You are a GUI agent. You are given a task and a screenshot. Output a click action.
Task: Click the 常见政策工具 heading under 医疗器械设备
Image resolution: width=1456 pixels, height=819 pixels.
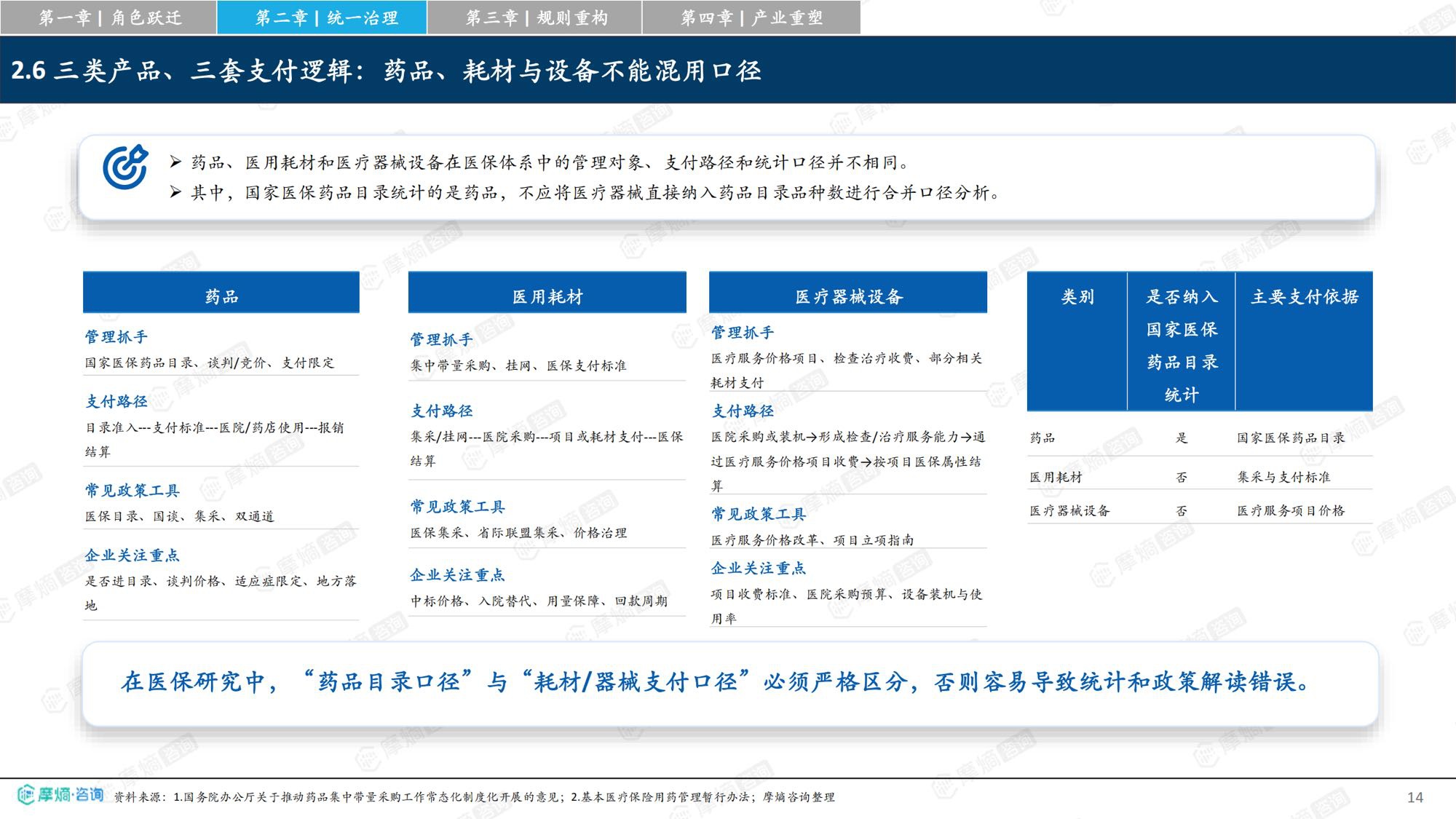(759, 515)
